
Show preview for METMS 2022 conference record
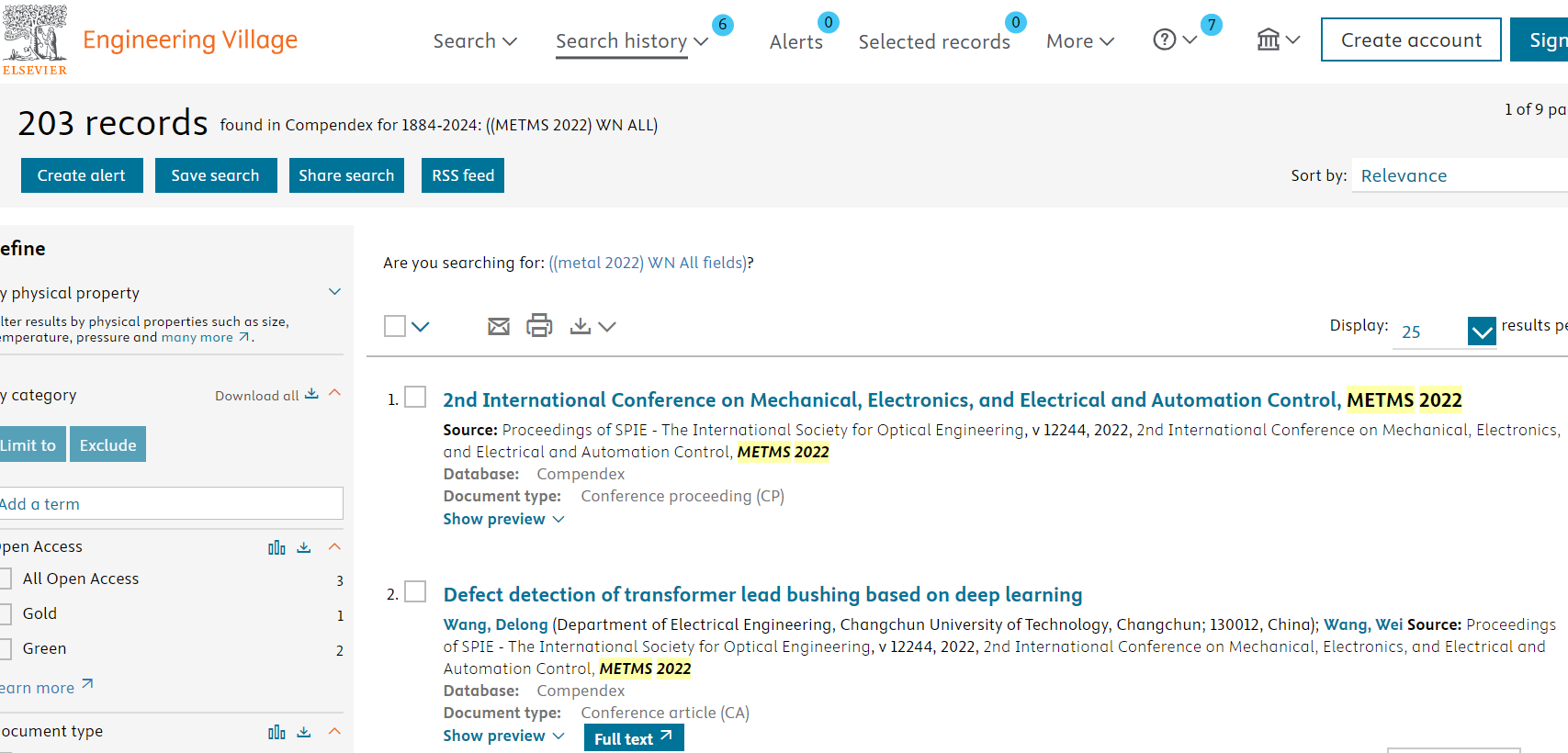coord(503,519)
